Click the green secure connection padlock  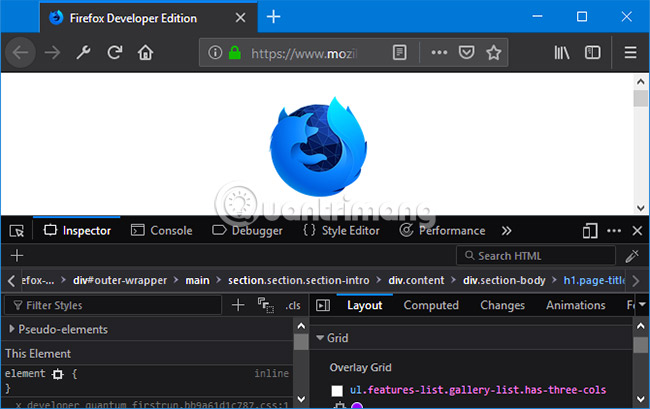(x=235, y=53)
